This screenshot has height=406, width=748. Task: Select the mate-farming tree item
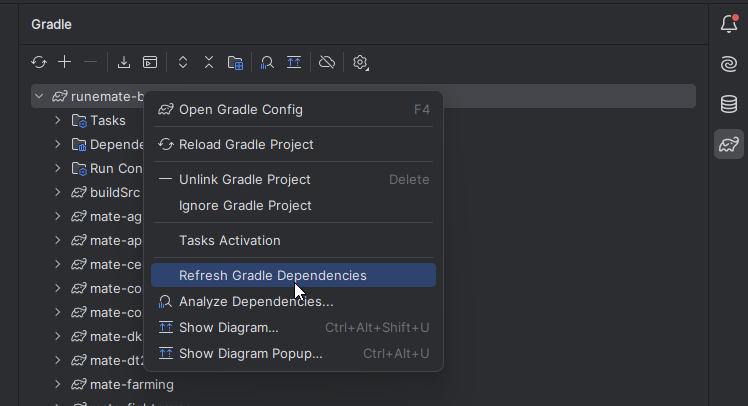click(132, 384)
